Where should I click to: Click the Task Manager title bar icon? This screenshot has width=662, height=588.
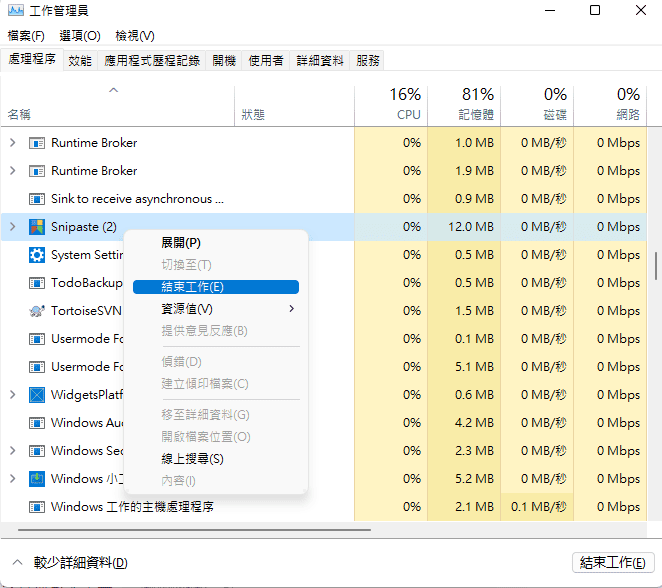click(16, 10)
